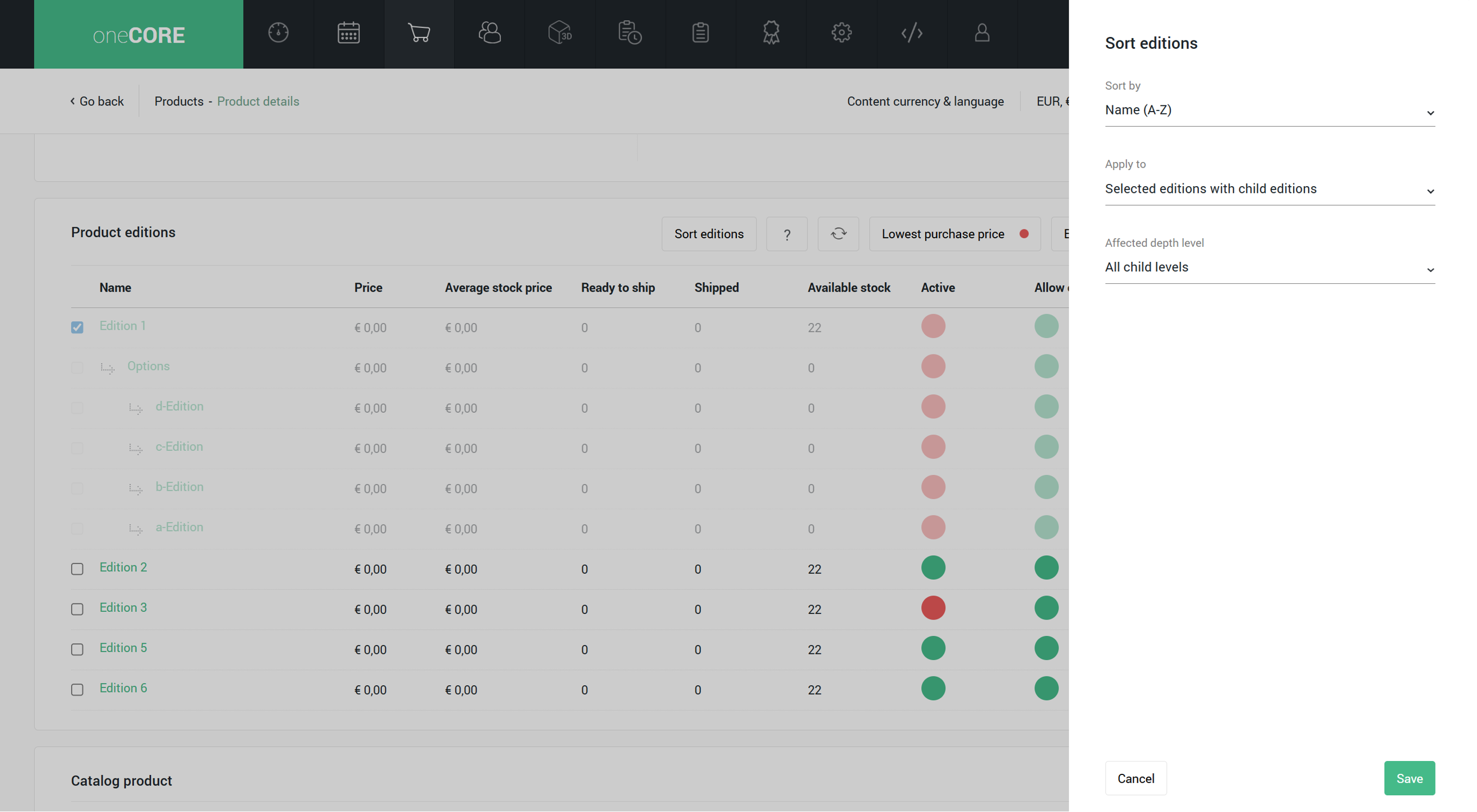Image resolution: width=1477 pixels, height=812 pixels.
Task: Expand the Apply to dropdown
Action: point(1270,188)
